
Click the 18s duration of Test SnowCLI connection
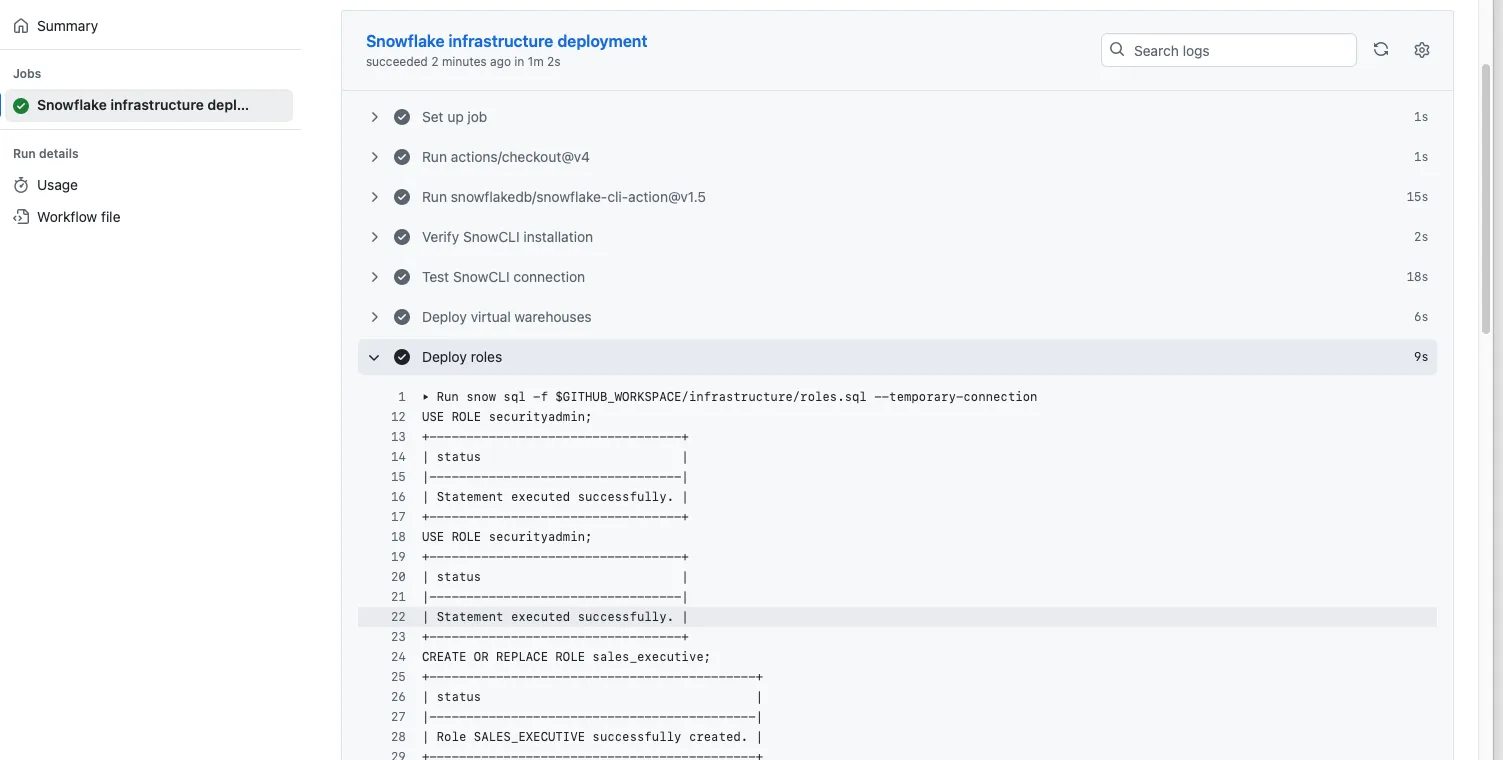(1417, 277)
